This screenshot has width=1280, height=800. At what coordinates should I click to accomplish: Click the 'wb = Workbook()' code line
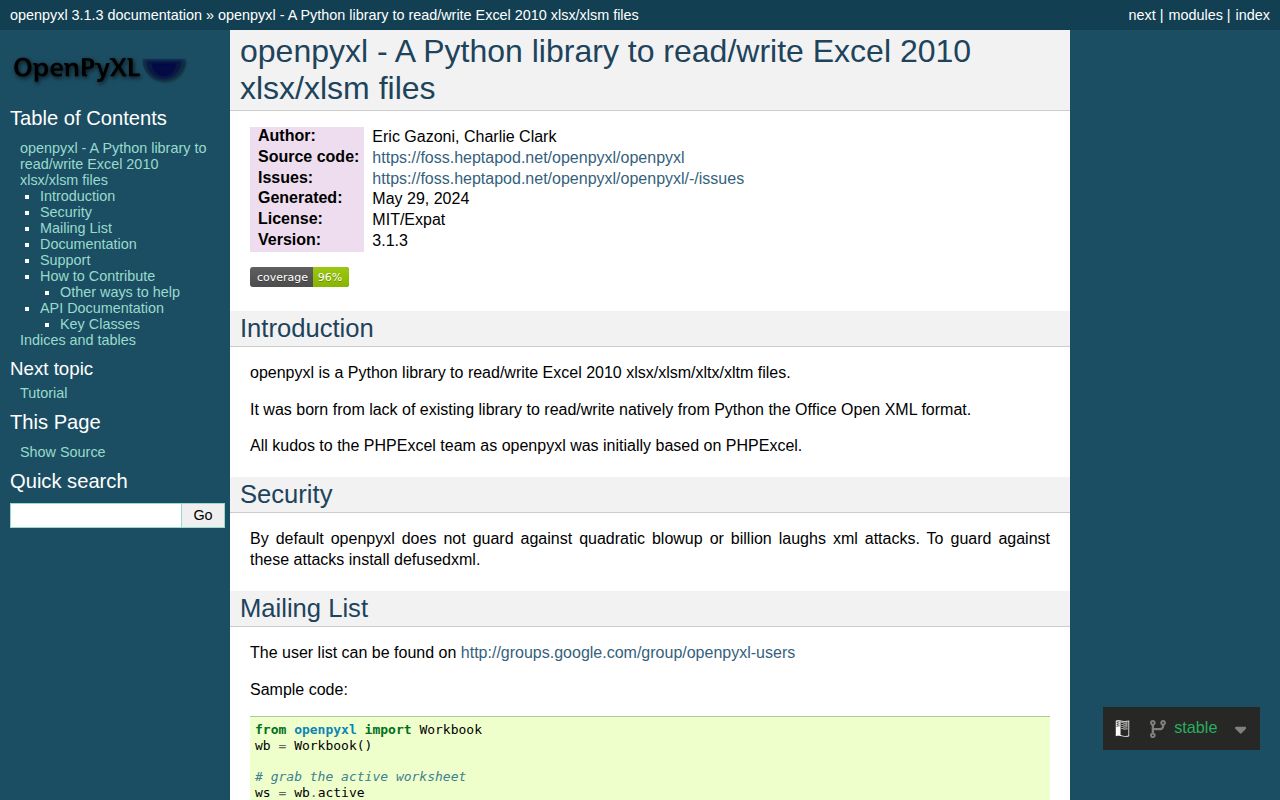pos(313,745)
